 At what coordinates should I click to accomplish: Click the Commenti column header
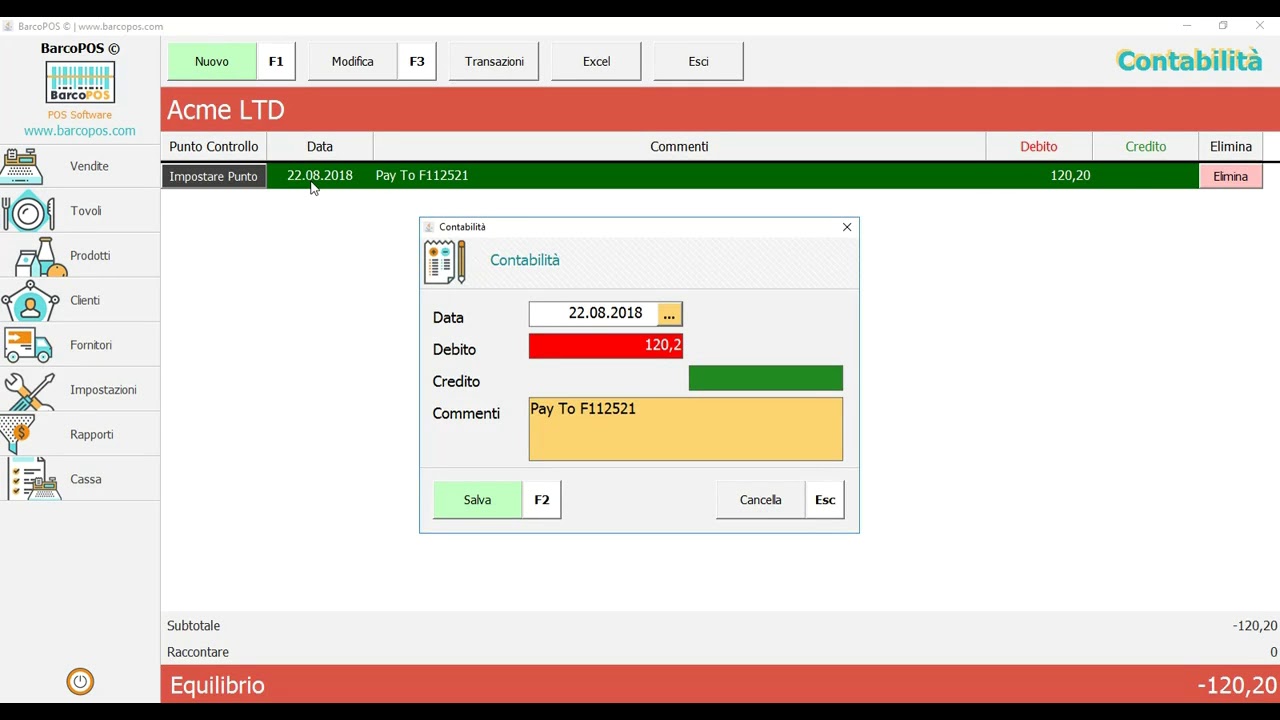coord(680,146)
